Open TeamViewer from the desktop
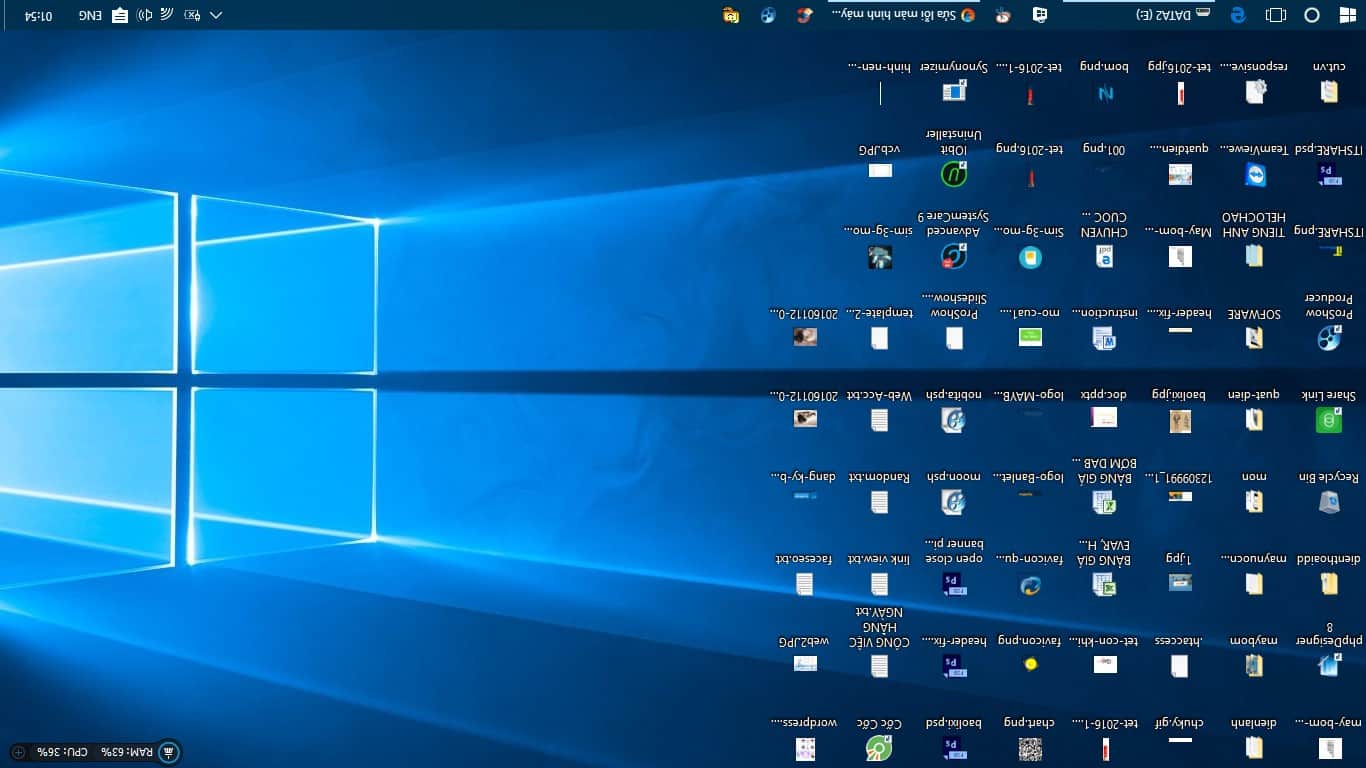The height and width of the screenshot is (768, 1366). tap(1255, 174)
